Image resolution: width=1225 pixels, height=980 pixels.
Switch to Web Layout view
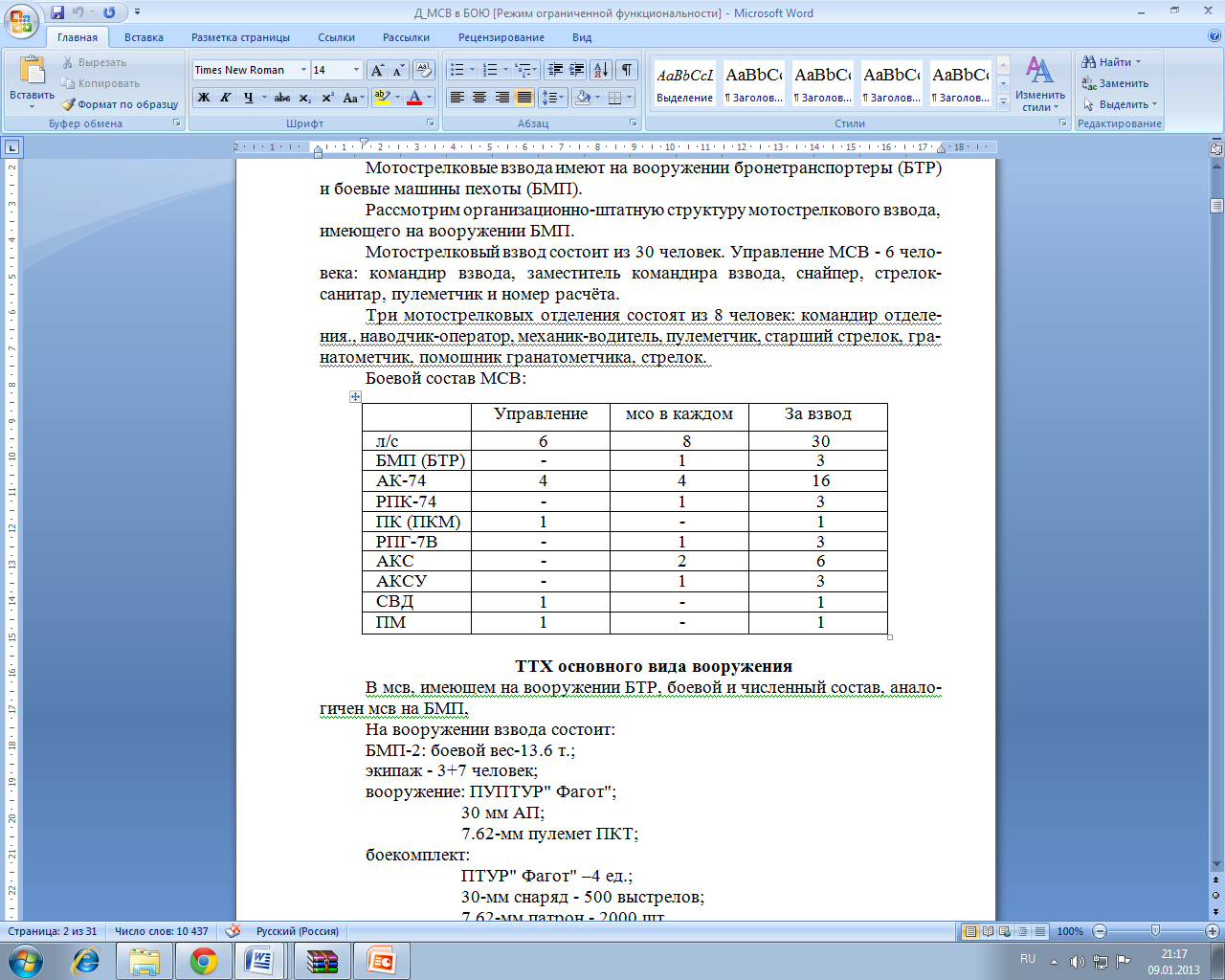pyautogui.click(x=1004, y=931)
